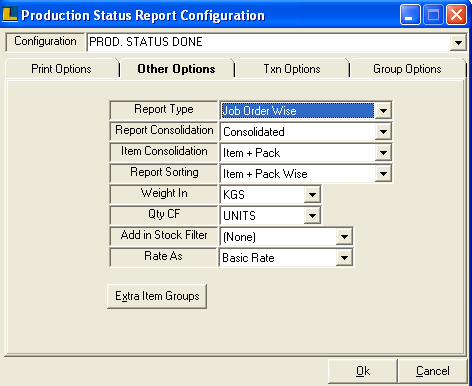Click the Extra Item Groups button

tap(157, 296)
